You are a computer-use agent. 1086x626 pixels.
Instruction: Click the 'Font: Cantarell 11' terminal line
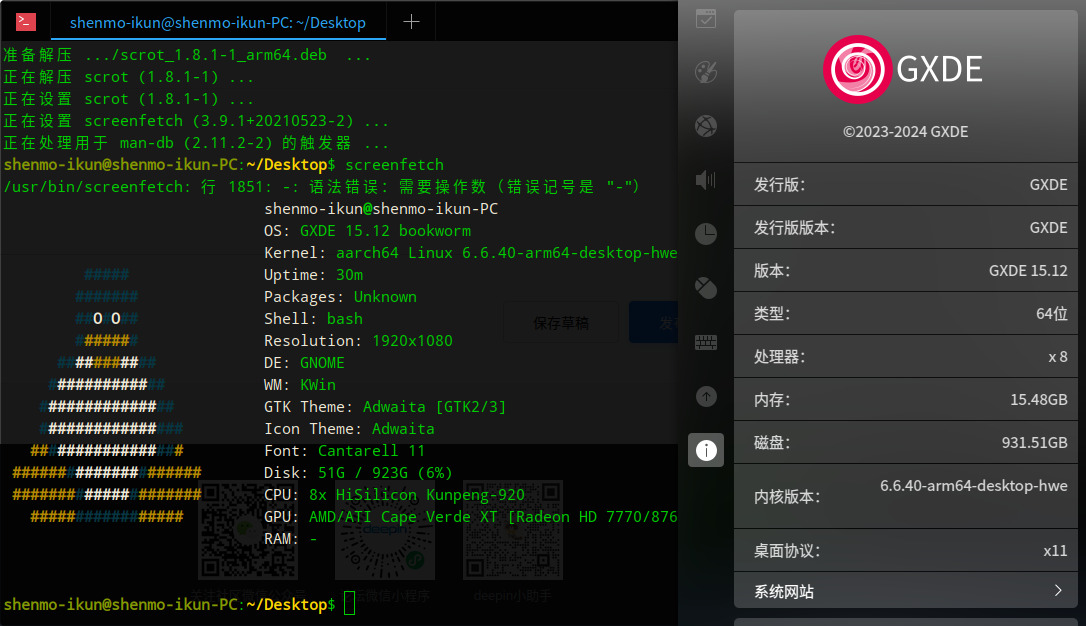pos(344,451)
